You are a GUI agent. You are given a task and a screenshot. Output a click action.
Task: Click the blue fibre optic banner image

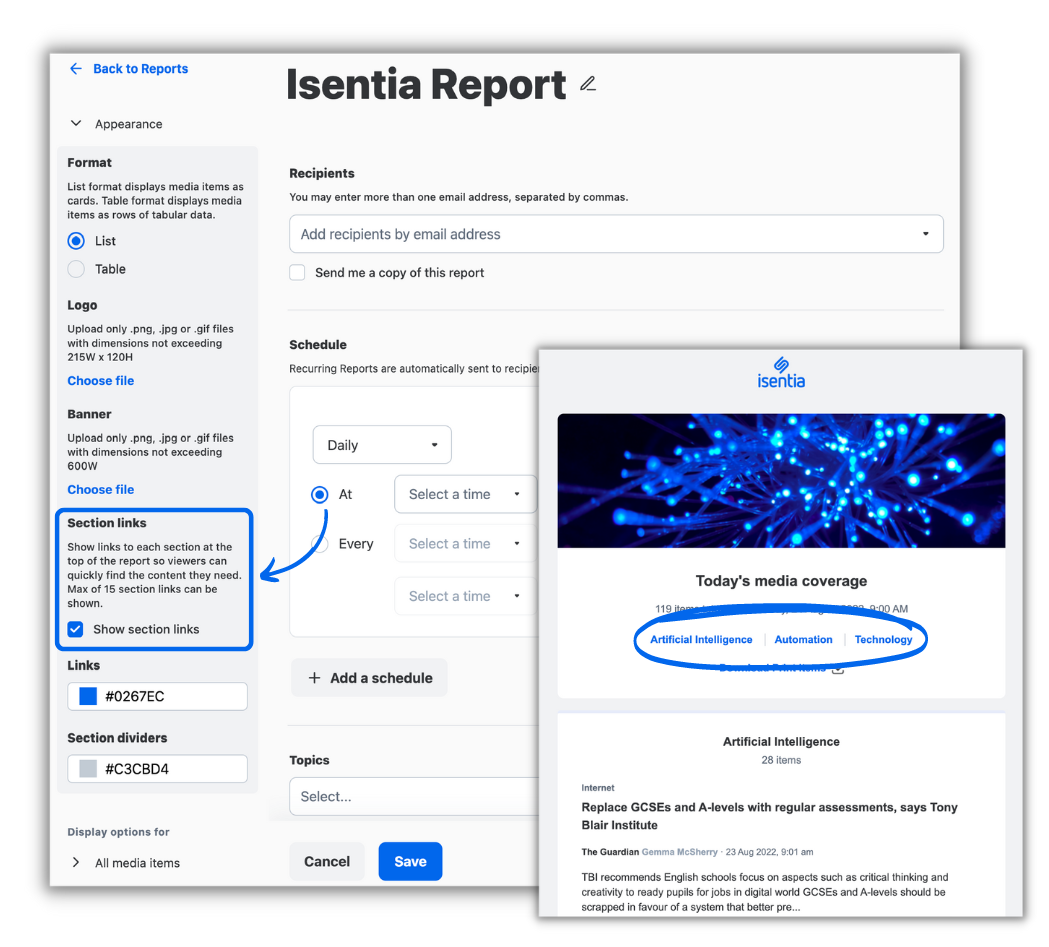(781, 480)
